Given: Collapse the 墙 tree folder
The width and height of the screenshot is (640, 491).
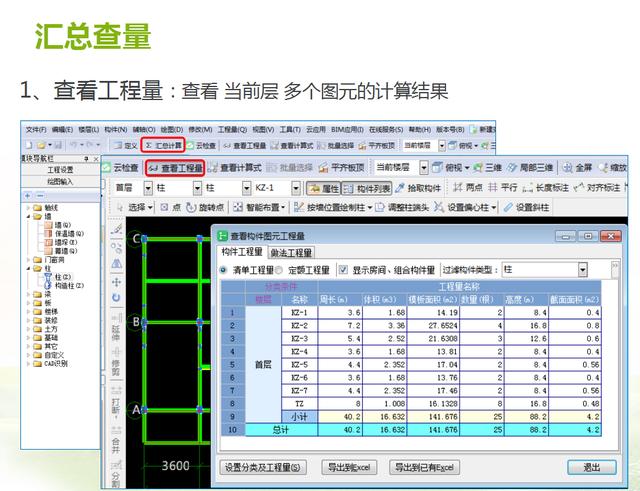Looking at the screenshot, I should [x=28, y=216].
